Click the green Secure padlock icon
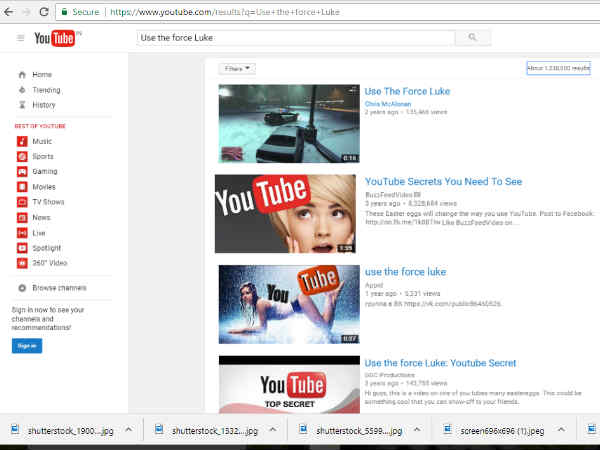Image resolution: width=600 pixels, height=450 pixels. click(65, 12)
